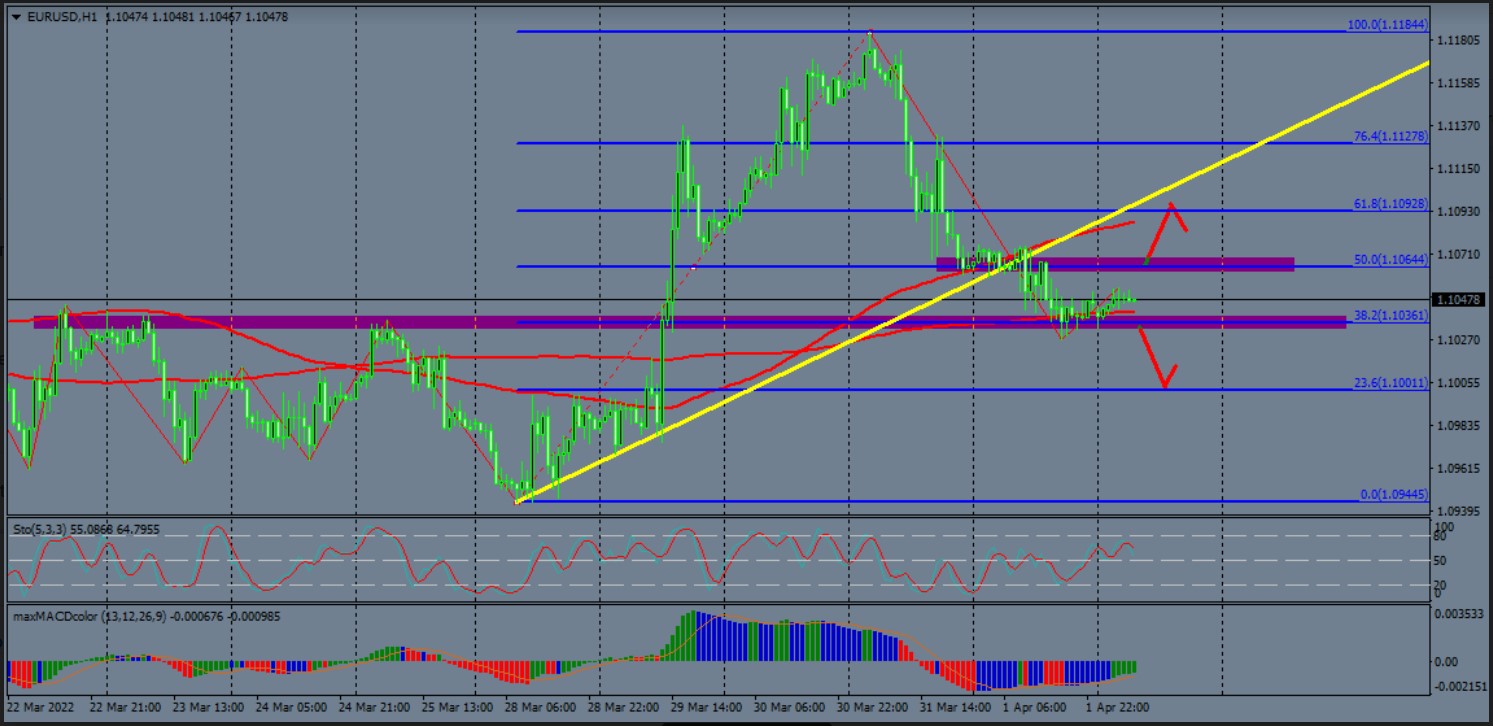Click the 24 Mar 21:00 time axis label
Viewport: 1493px width, 726px height.
373,707
